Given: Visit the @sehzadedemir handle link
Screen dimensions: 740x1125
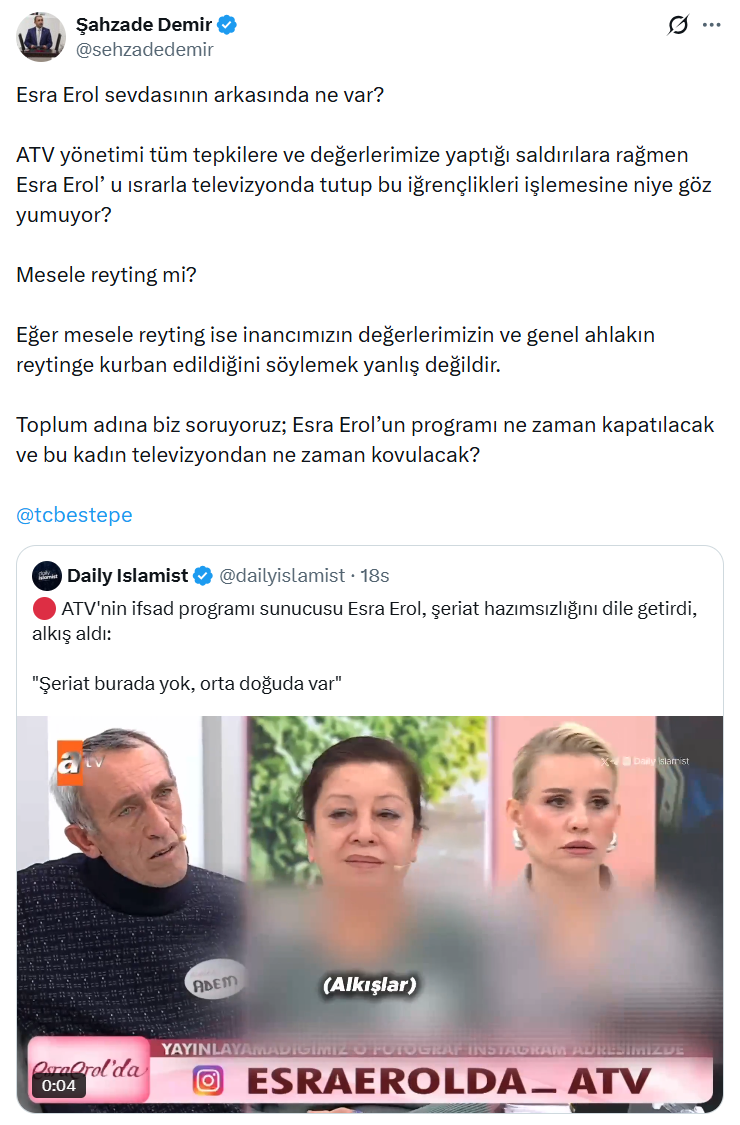Looking at the screenshot, I should pos(144,50).
